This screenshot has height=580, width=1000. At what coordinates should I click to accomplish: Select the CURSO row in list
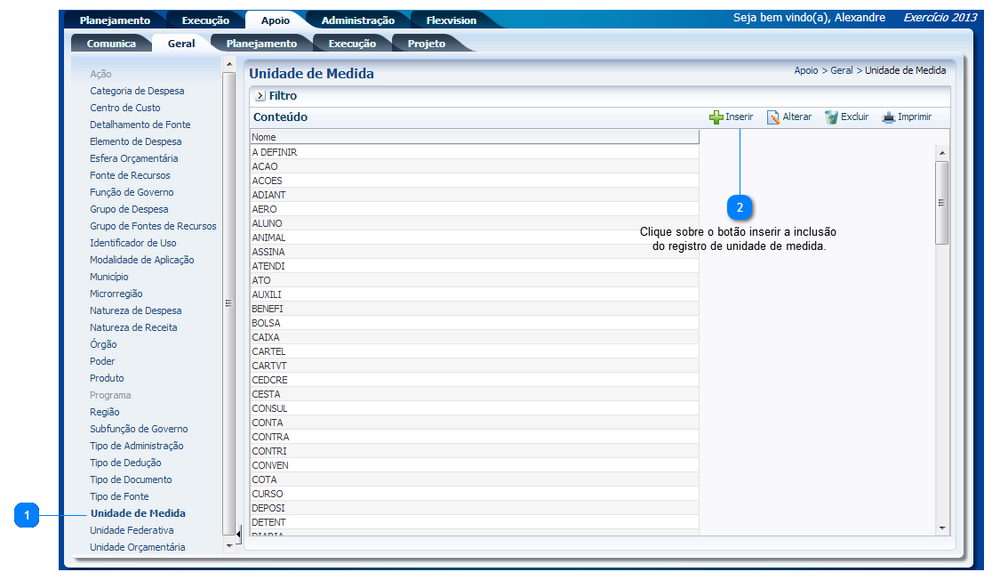tap(267, 494)
